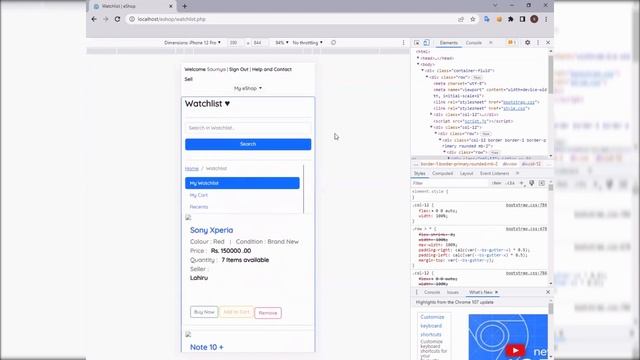Screen dimensions: 640x360
Task: Toggle the device toolbar icon in DevTools
Action: click(426, 42)
